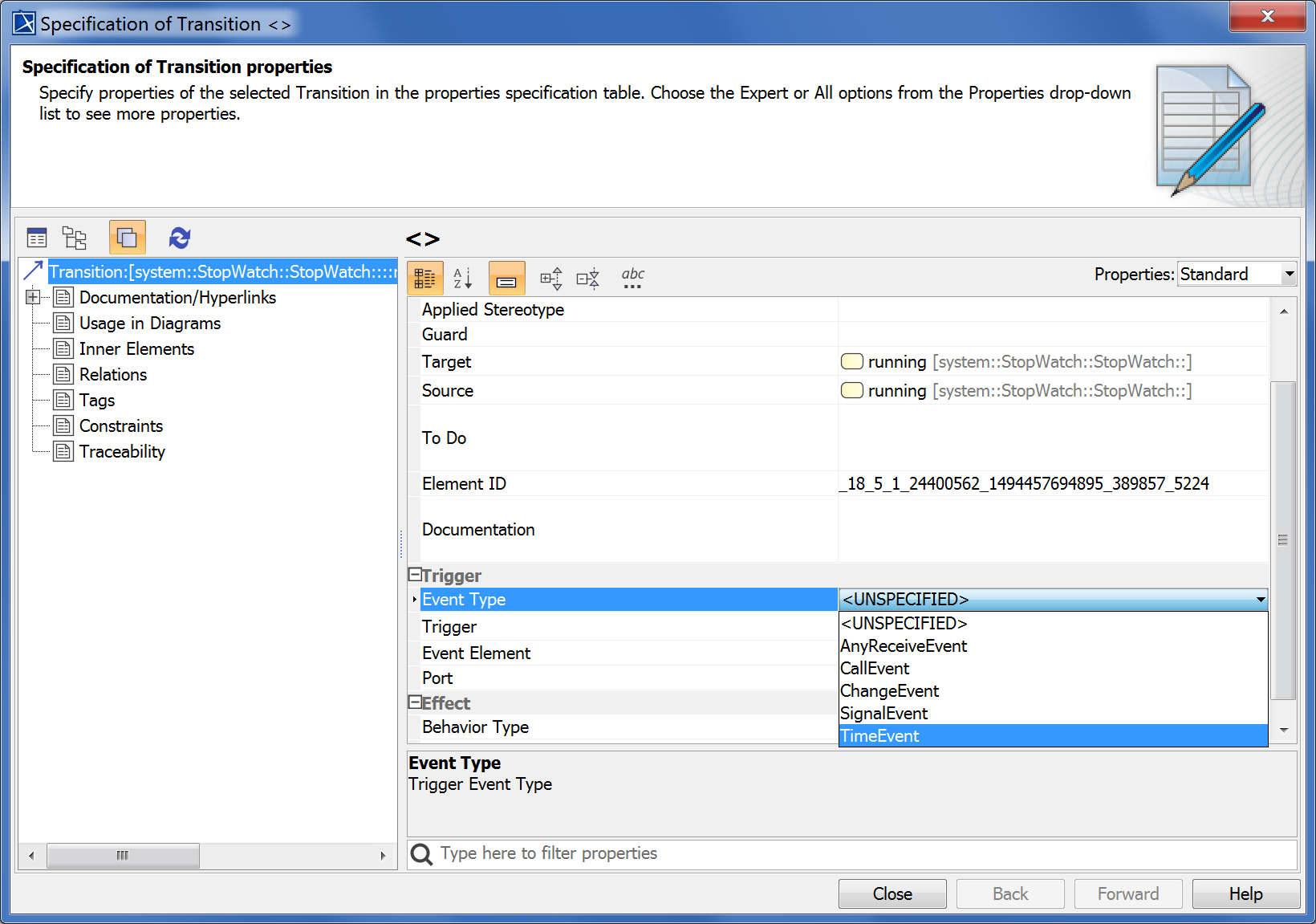This screenshot has height=924, width=1316.
Task: Click the expand all categories icon
Action: [550, 279]
